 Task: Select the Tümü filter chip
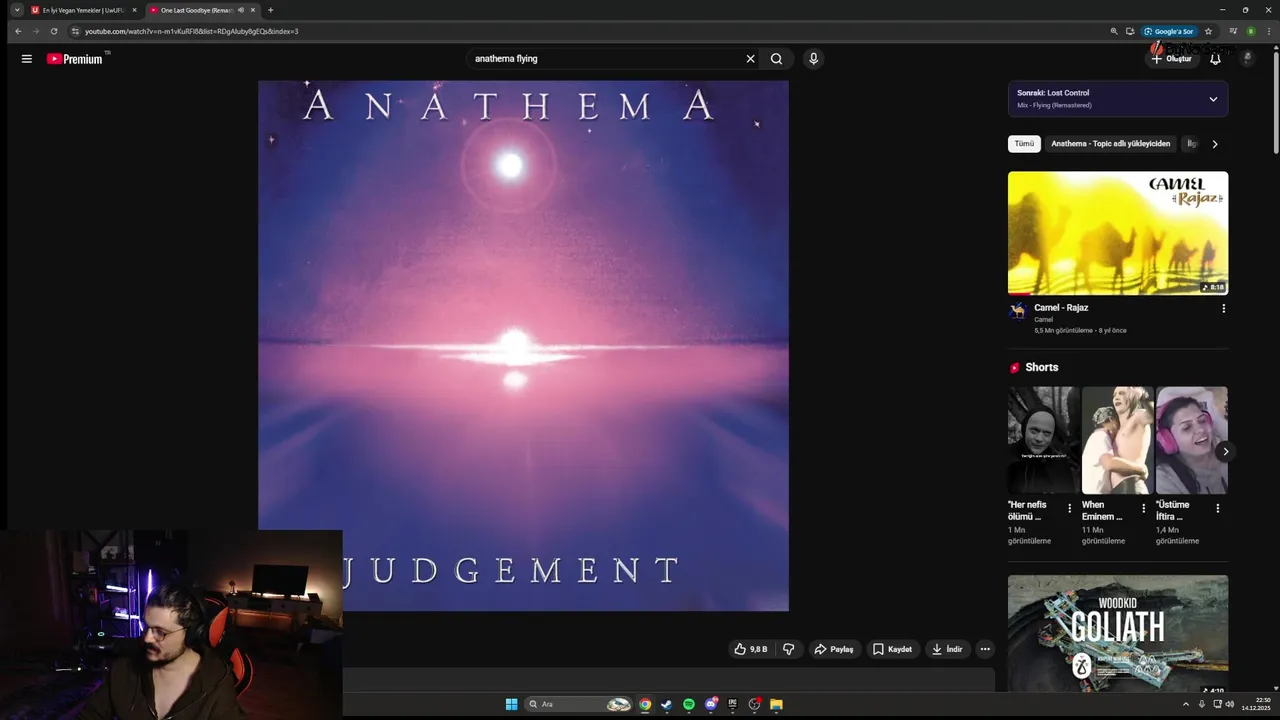click(x=1024, y=144)
